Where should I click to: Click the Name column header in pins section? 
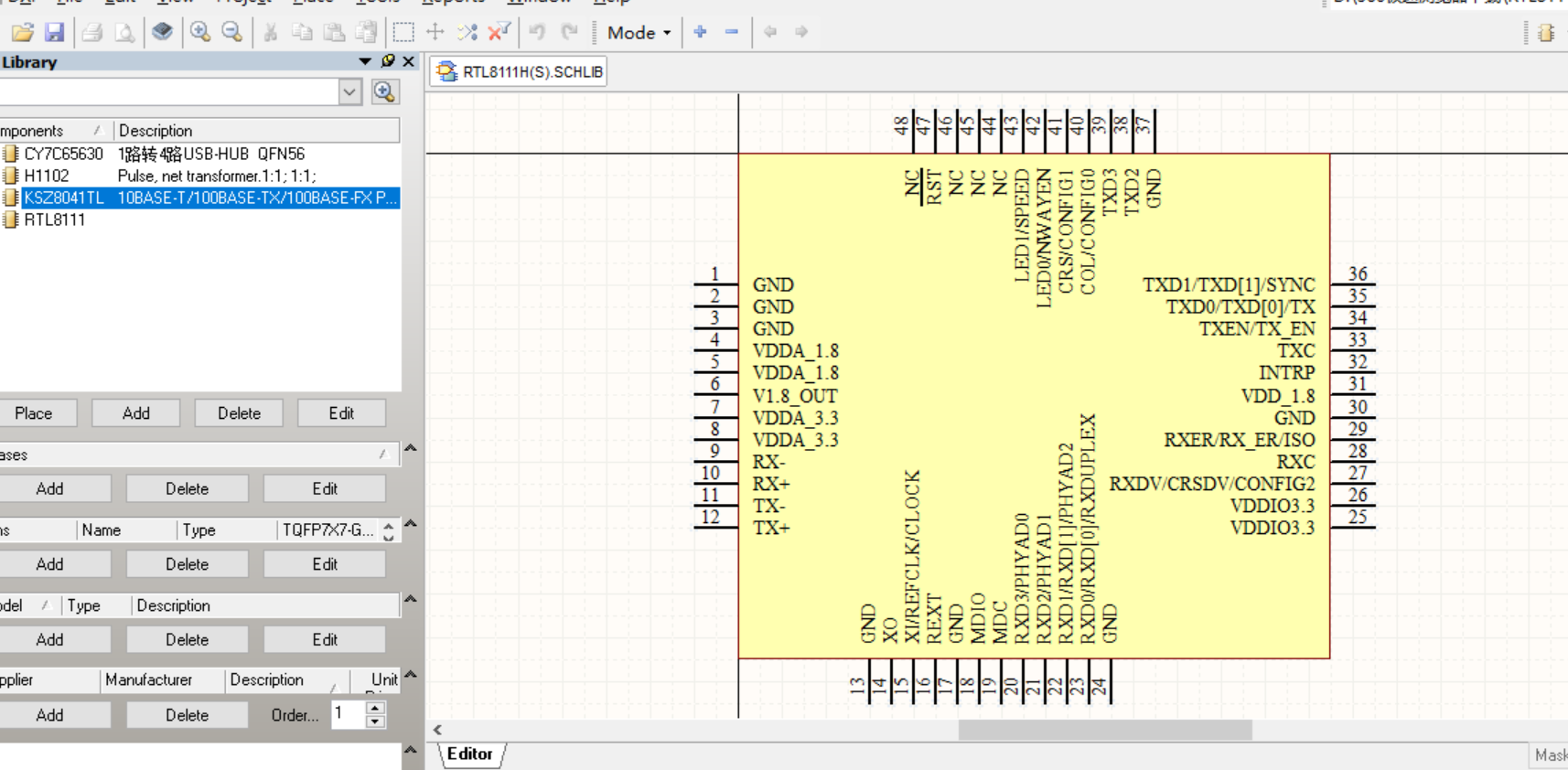pos(126,530)
